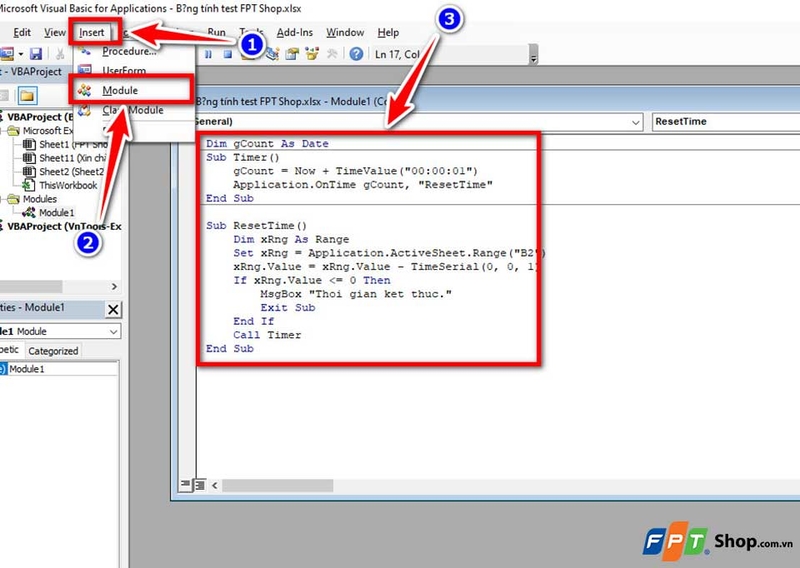The image size is (800, 568).
Task: Open the Object Browser toolbar icon
Action: (312, 54)
